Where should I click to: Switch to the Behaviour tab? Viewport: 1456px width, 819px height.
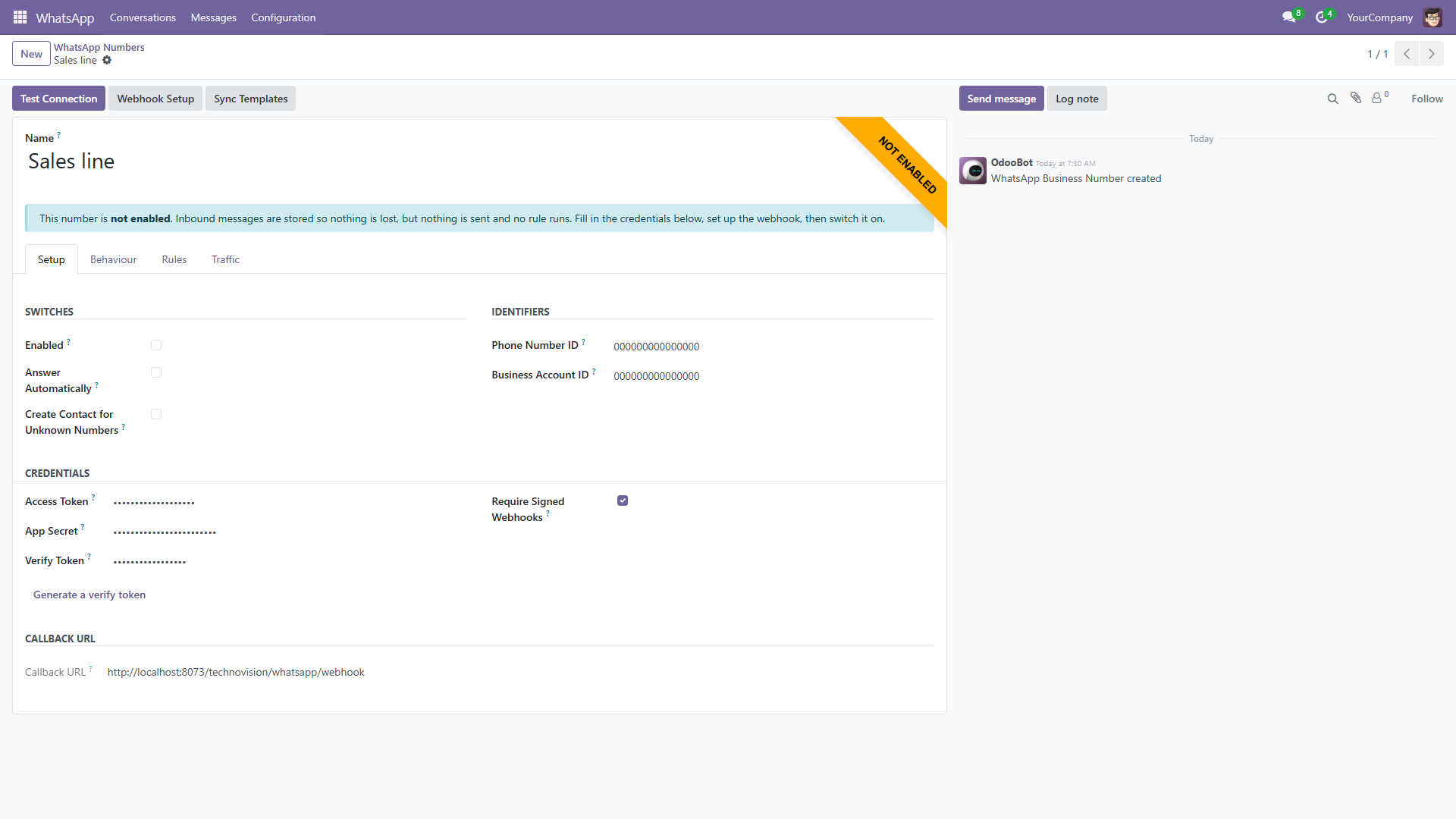pyautogui.click(x=114, y=259)
